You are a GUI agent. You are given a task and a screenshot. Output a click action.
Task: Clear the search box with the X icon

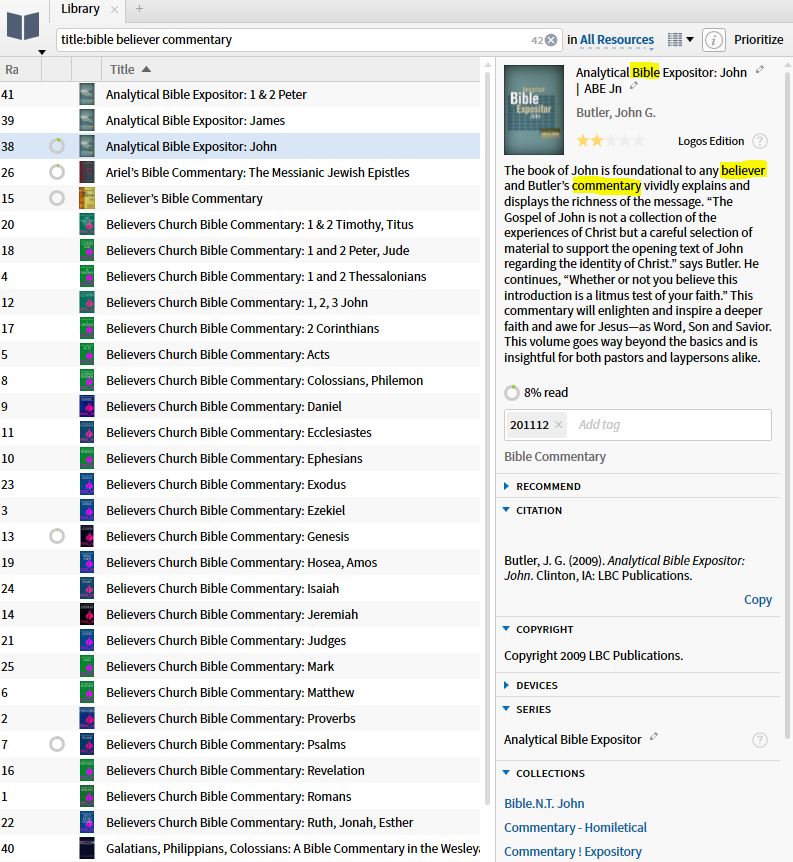(551, 40)
